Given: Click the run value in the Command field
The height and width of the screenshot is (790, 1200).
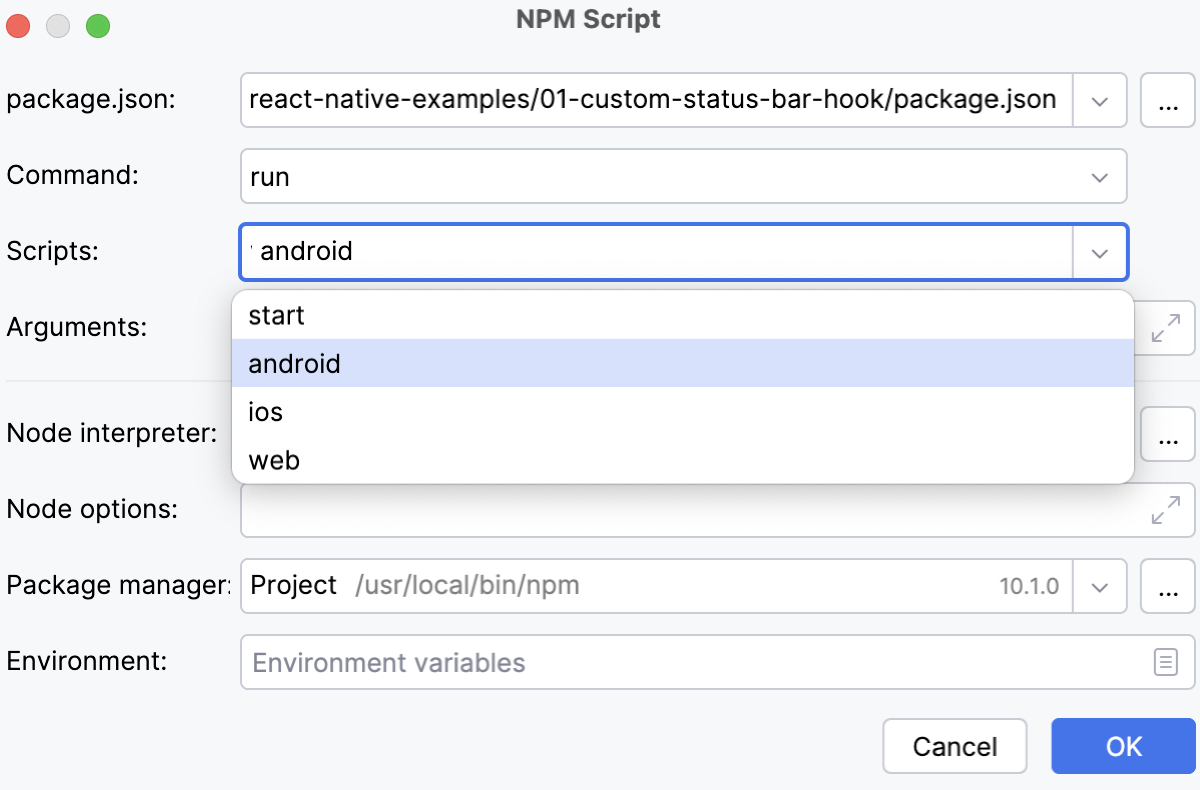Looking at the screenshot, I should coord(266,176).
